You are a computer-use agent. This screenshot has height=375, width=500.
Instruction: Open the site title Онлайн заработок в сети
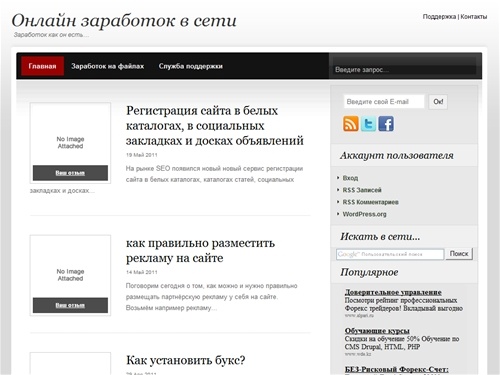pyautogui.click(x=124, y=20)
